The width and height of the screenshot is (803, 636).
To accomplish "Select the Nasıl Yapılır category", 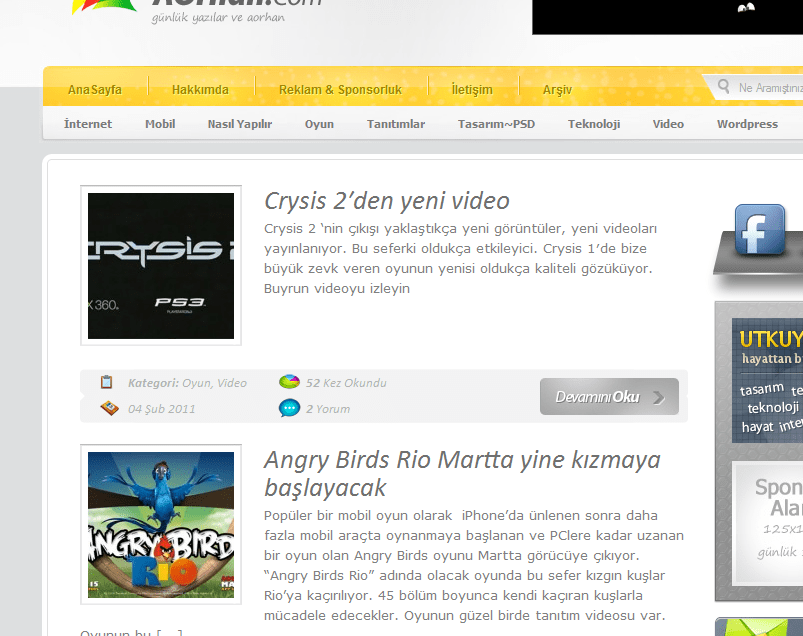I will (240, 124).
